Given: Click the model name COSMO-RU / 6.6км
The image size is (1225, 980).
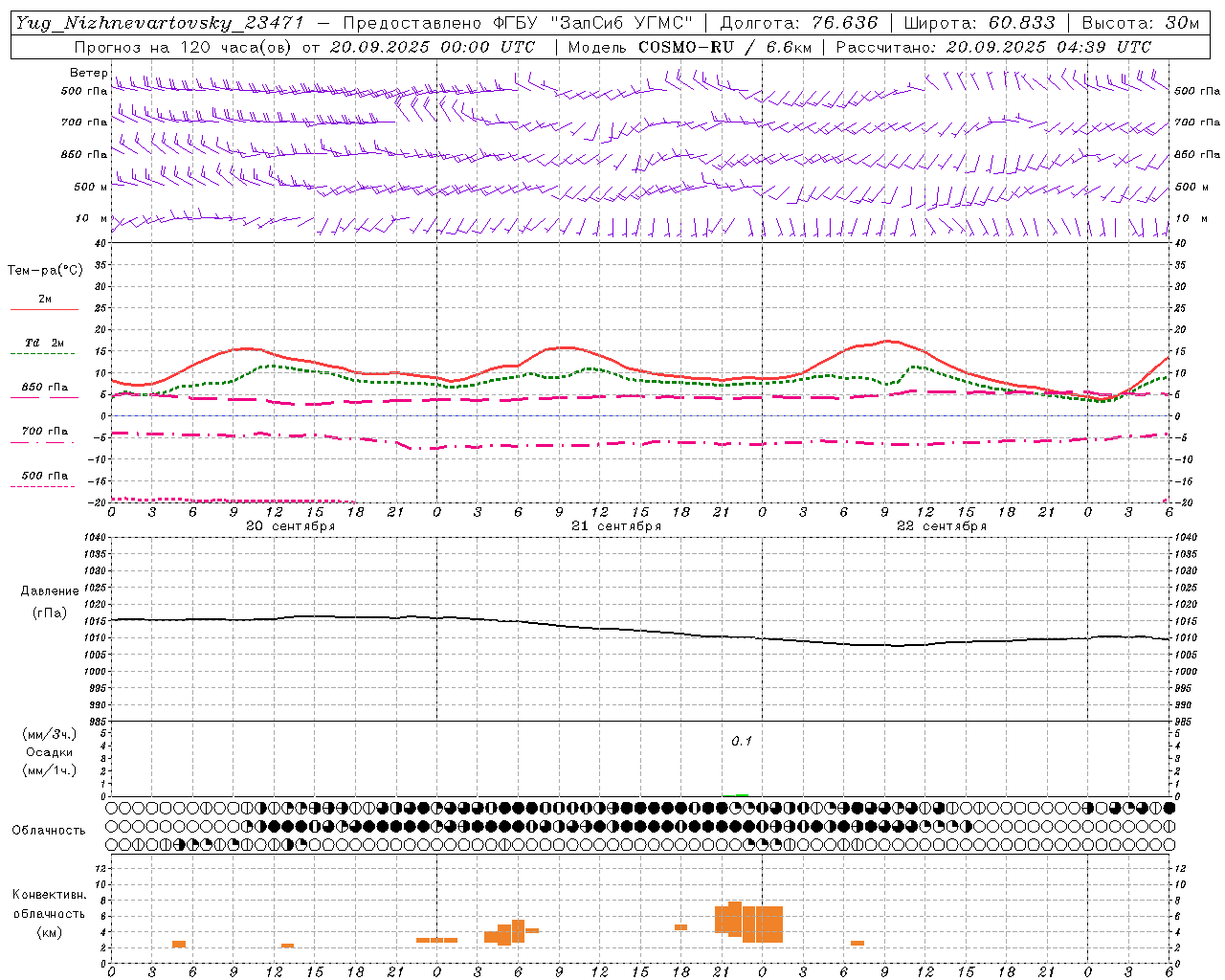Looking at the screenshot, I should 724,47.
